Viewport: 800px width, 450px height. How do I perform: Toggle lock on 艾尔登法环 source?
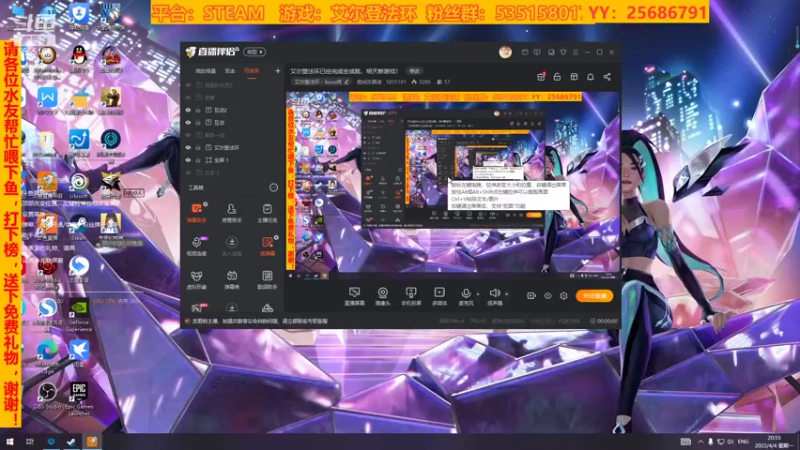coord(198,147)
